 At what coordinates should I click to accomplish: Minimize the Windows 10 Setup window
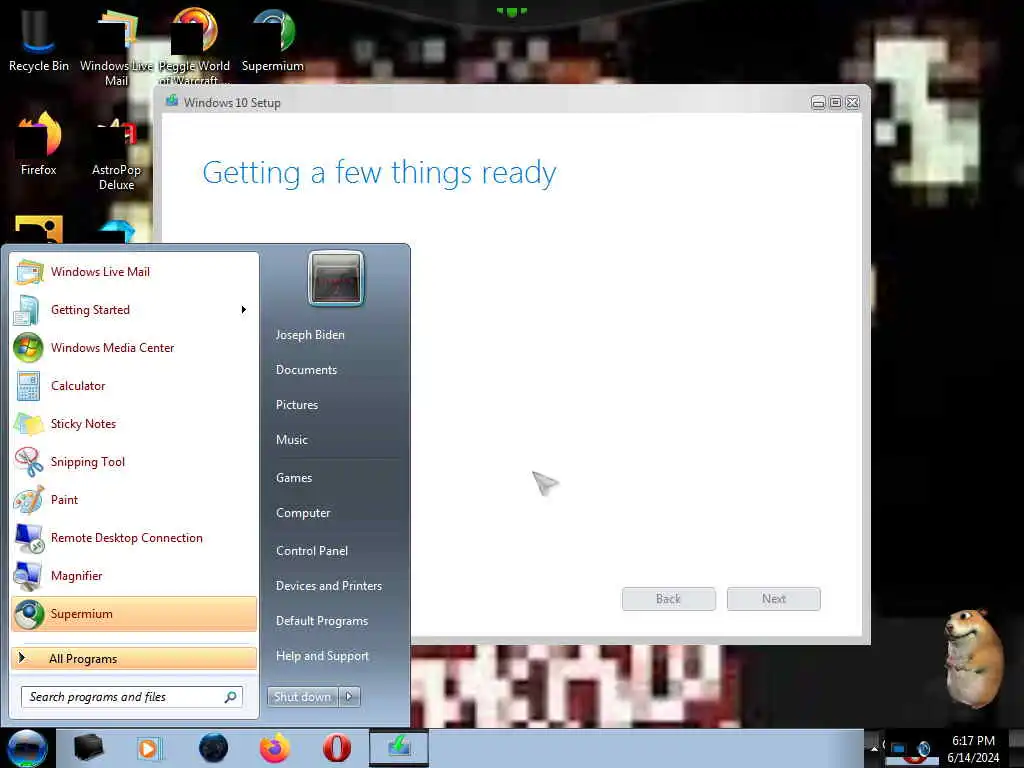pyautogui.click(x=818, y=103)
